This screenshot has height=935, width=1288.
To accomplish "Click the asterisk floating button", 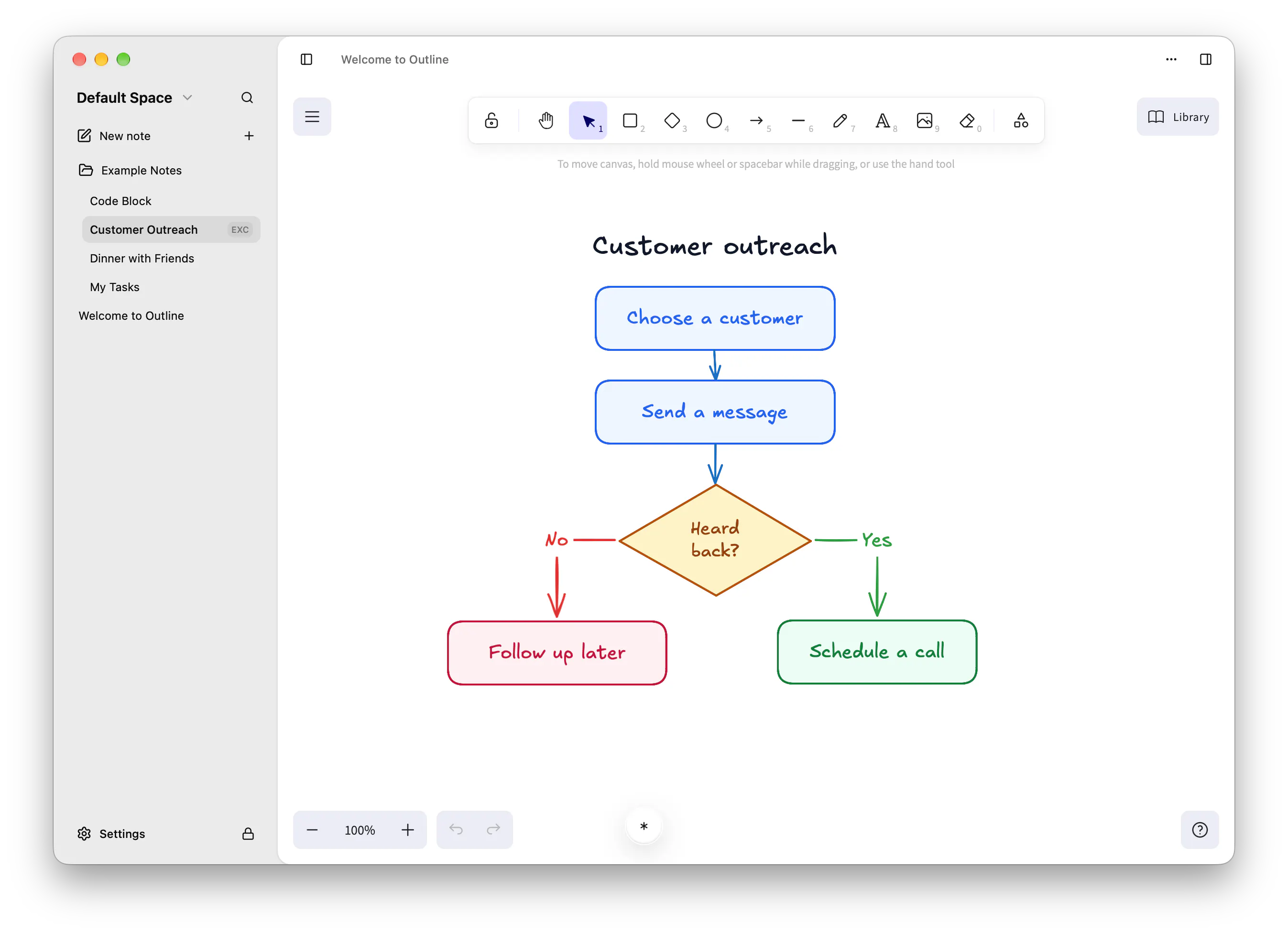I will coord(644,826).
